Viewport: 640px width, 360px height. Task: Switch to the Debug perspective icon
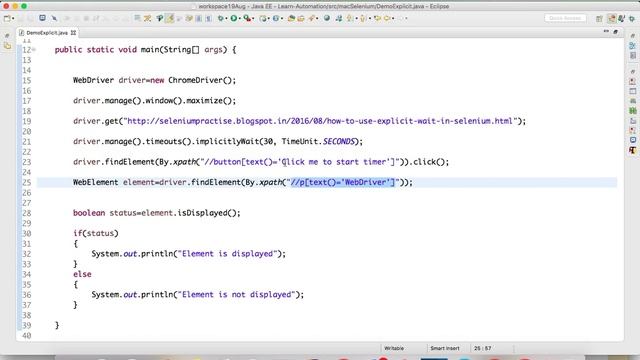[x=631, y=19]
